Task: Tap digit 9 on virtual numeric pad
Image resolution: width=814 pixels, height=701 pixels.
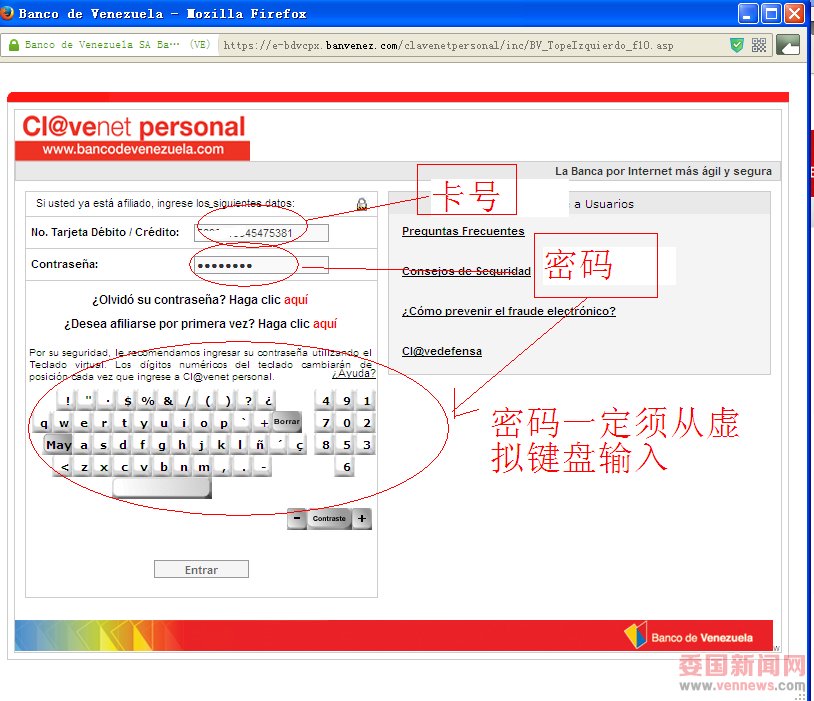Action: point(346,401)
